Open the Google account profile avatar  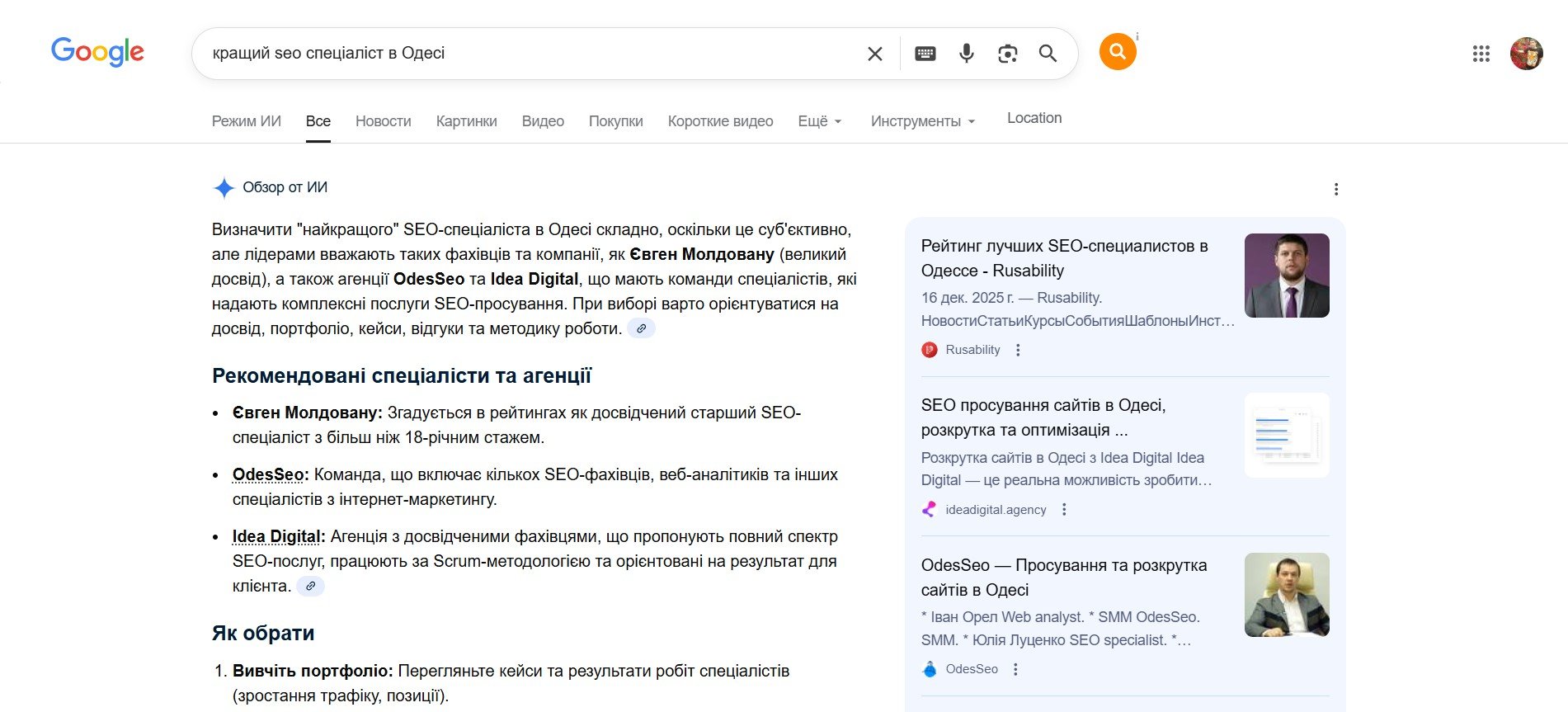click(x=1526, y=54)
